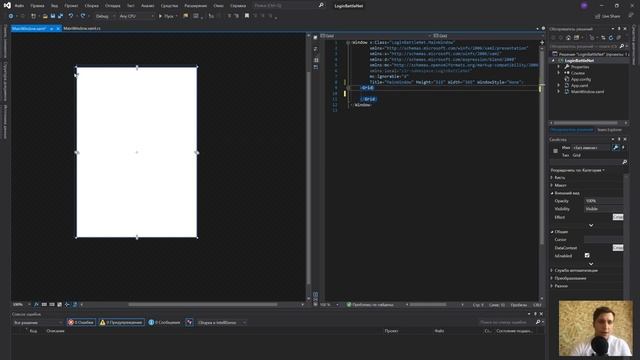Toggle the IsEnabled checkbox

coord(587,256)
